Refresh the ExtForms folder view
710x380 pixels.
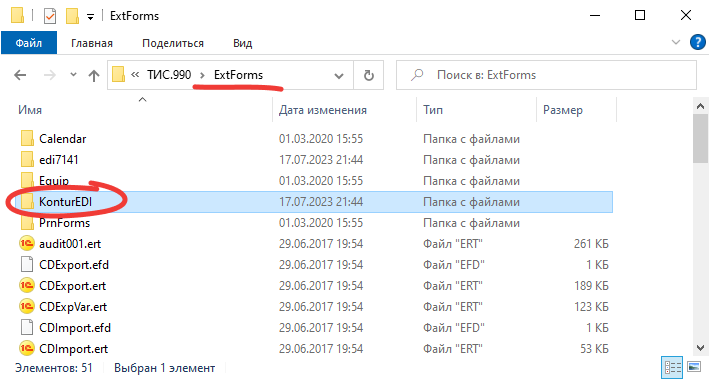tap(369, 75)
